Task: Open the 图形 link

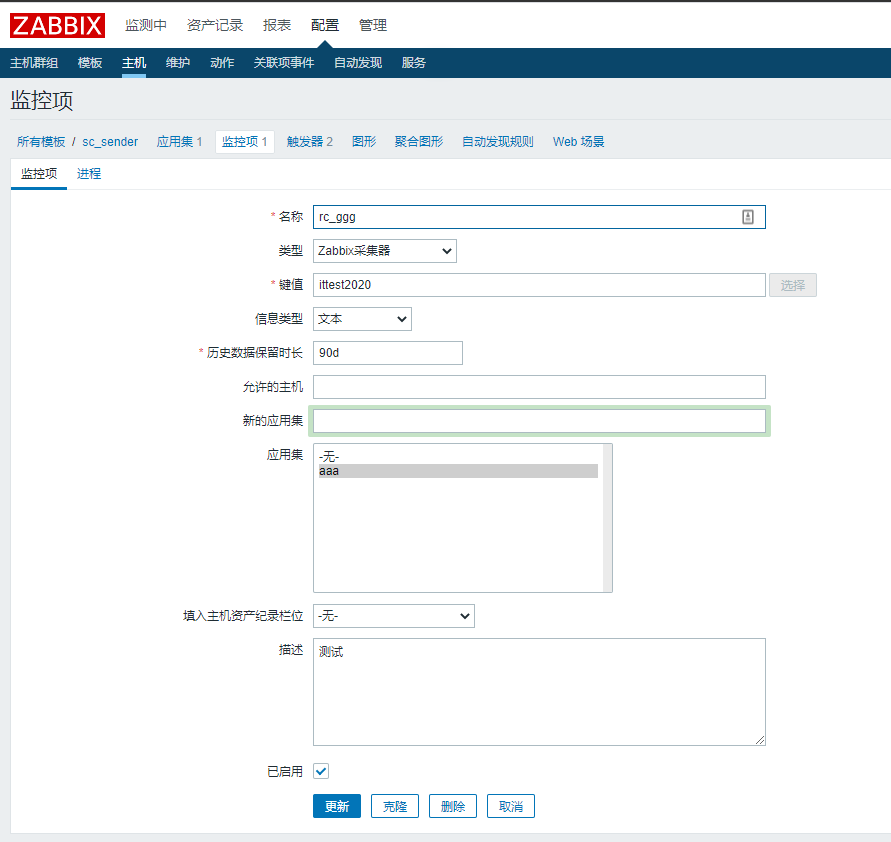Action: [x=364, y=141]
